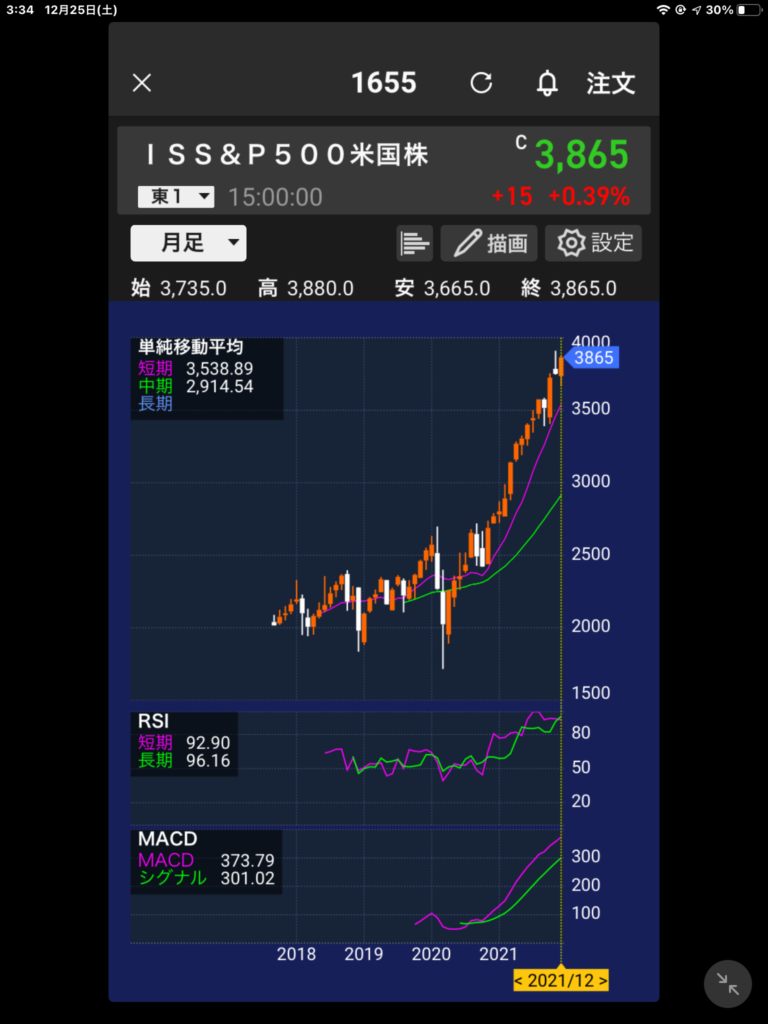
Task: Tap the Wi-Fi icon in status bar
Action: pyautogui.click(x=662, y=10)
